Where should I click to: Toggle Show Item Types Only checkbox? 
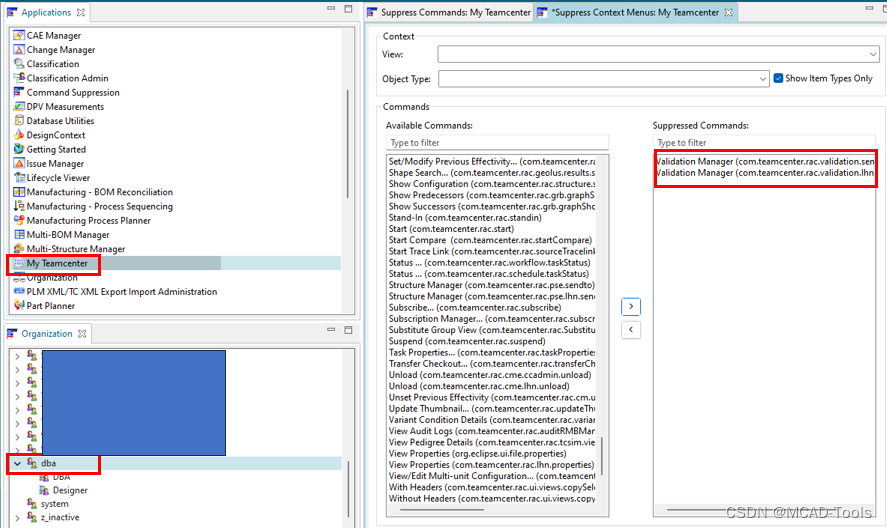pos(778,78)
